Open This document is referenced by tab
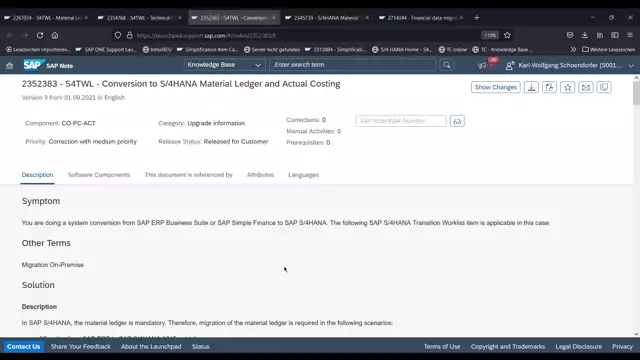This screenshot has width=640, height=360. pyautogui.click(x=188, y=175)
